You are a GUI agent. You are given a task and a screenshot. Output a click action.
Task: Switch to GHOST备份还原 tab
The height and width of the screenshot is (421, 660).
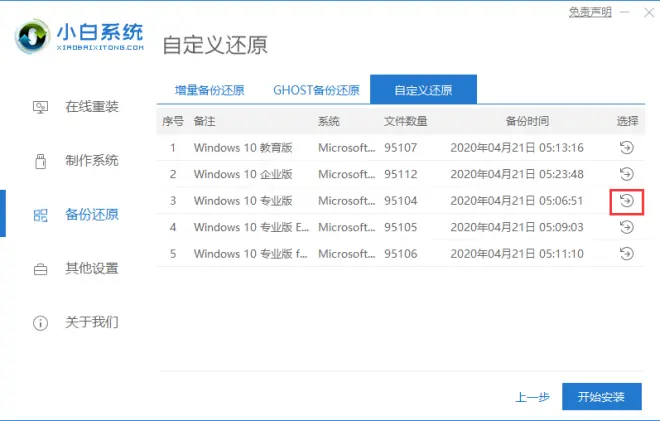[316, 90]
